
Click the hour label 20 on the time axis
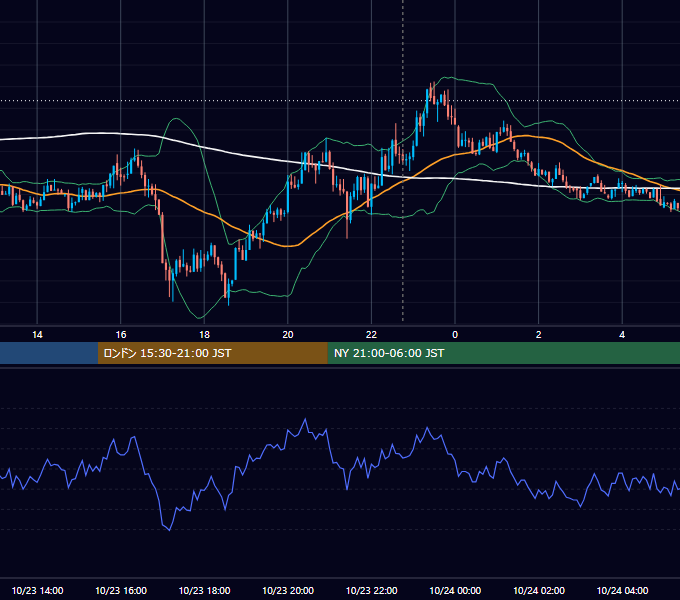pyautogui.click(x=288, y=335)
